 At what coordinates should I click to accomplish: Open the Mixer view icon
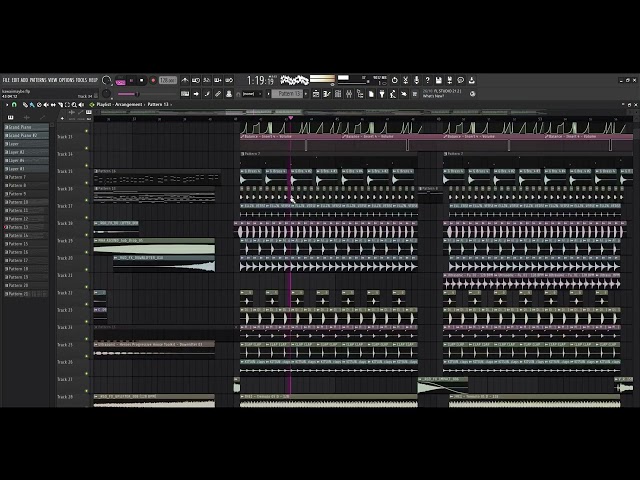(349, 94)
